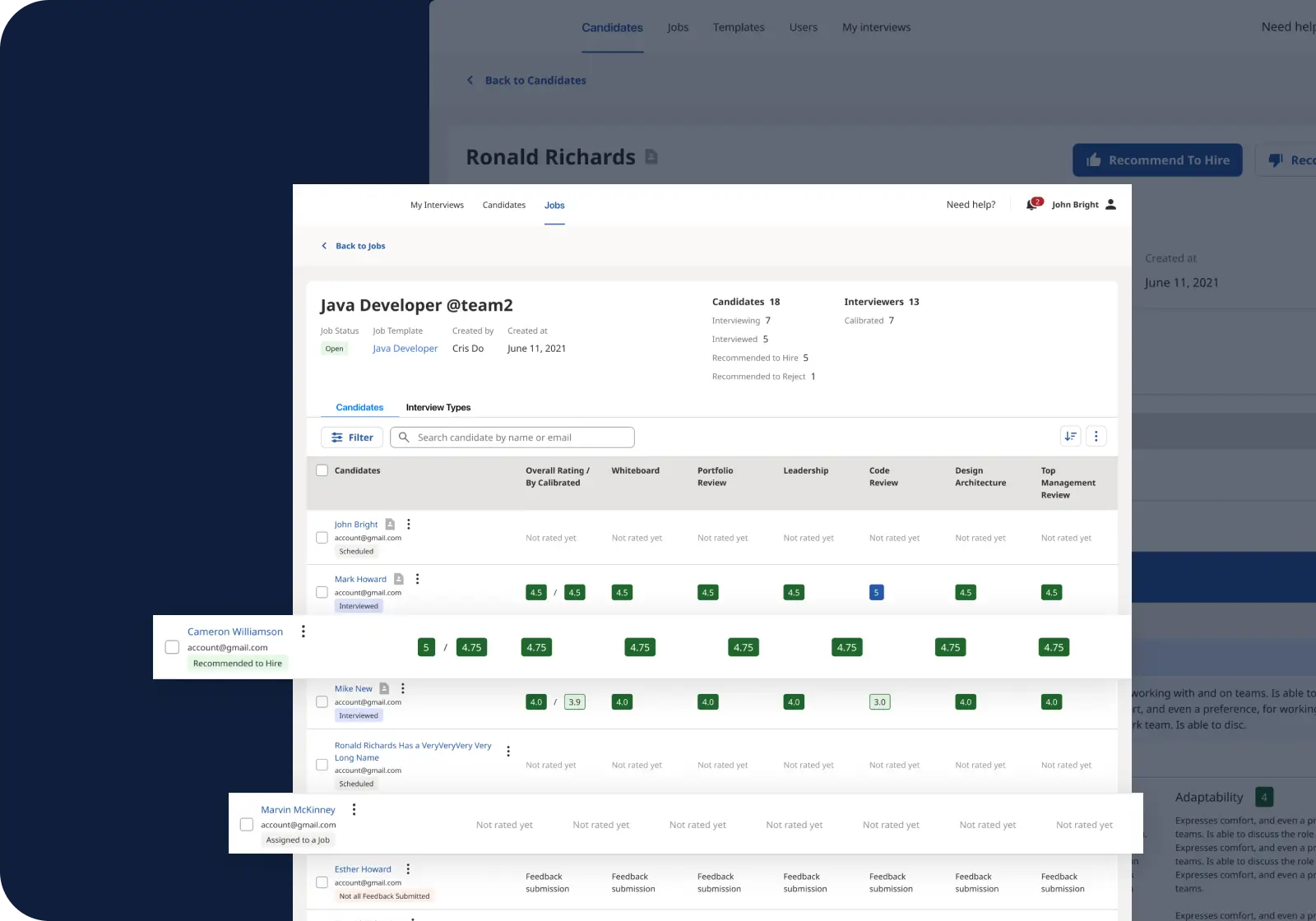This screenshot has height=921, width=1316.
Task: Go to the My Interviews nav tab
Action: [x=437, y=206]
